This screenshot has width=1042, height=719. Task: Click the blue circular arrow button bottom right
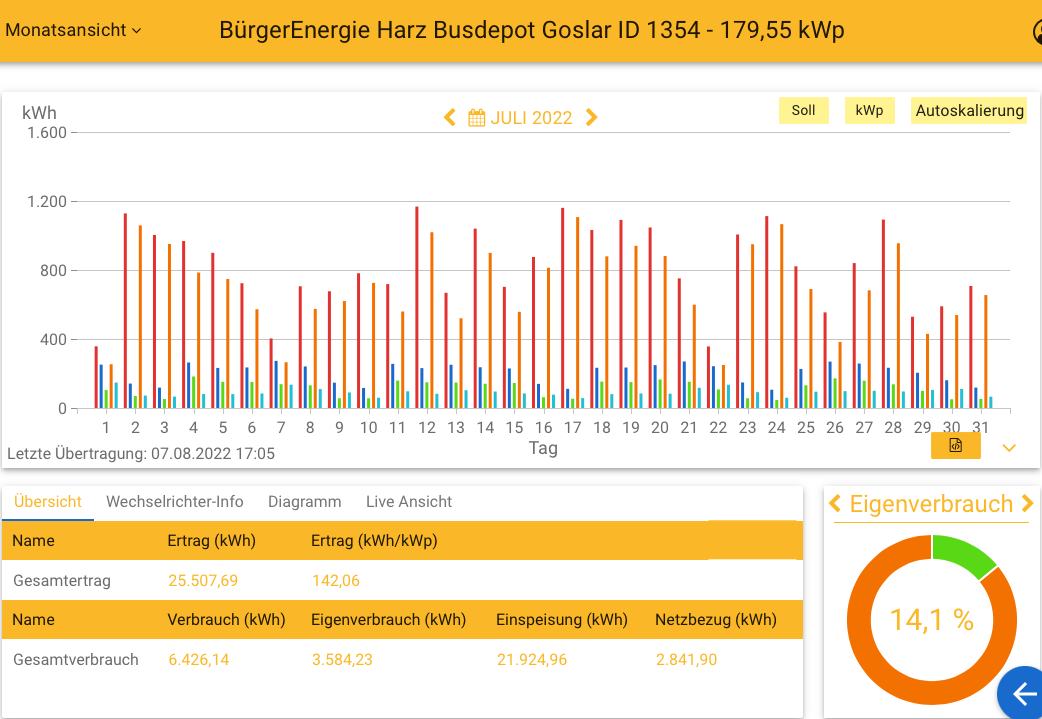click(x=1020, y=693)
